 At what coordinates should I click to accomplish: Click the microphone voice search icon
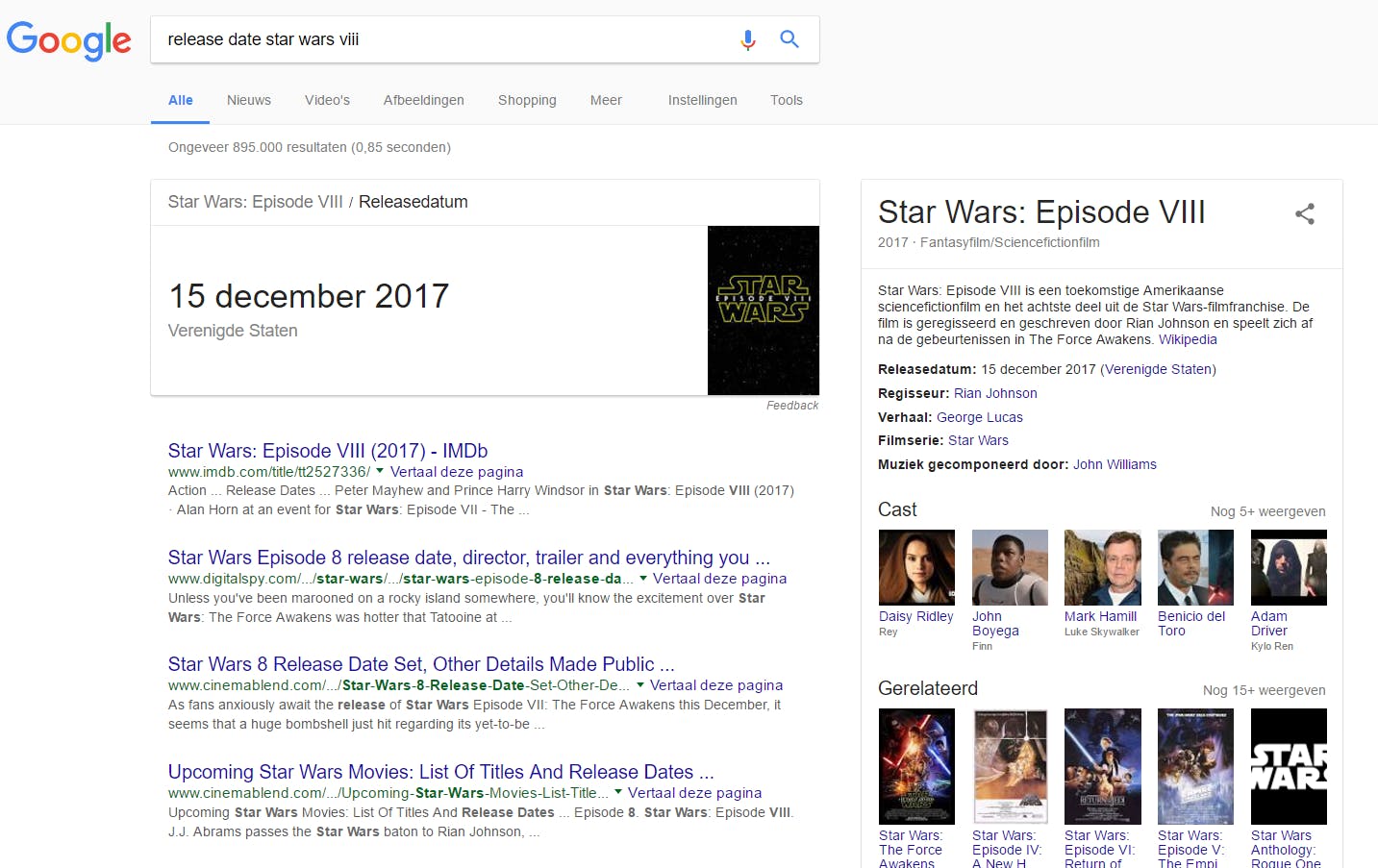(748, 39)
